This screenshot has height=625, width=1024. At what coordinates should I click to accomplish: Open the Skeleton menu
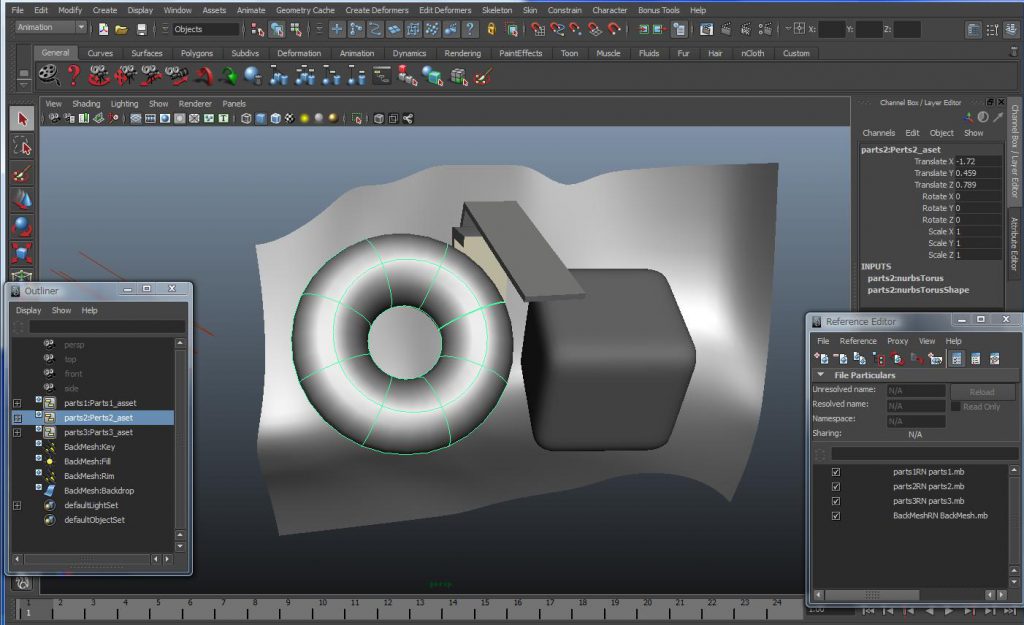click(497, 10)
